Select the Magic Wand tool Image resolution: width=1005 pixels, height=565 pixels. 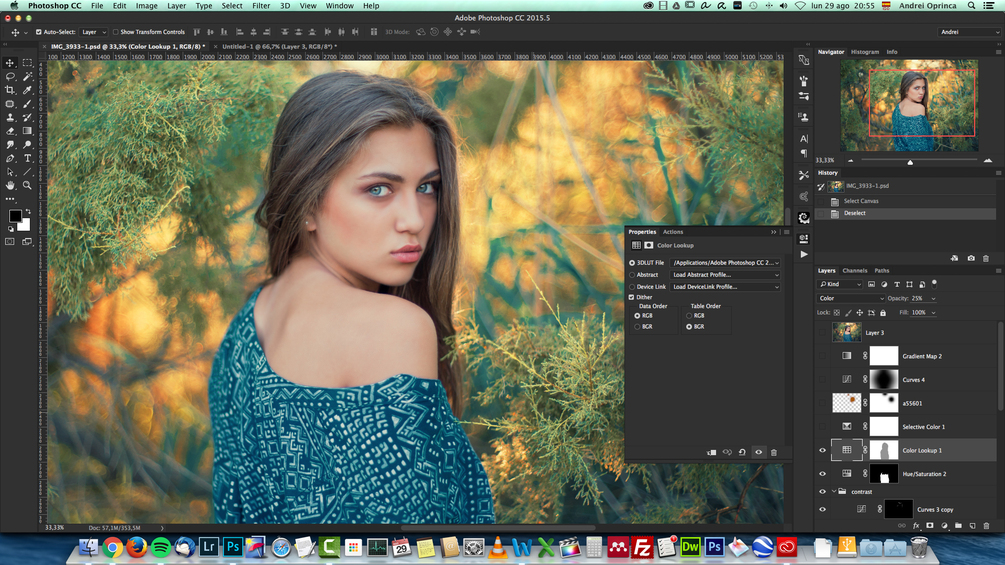(28, 76)
